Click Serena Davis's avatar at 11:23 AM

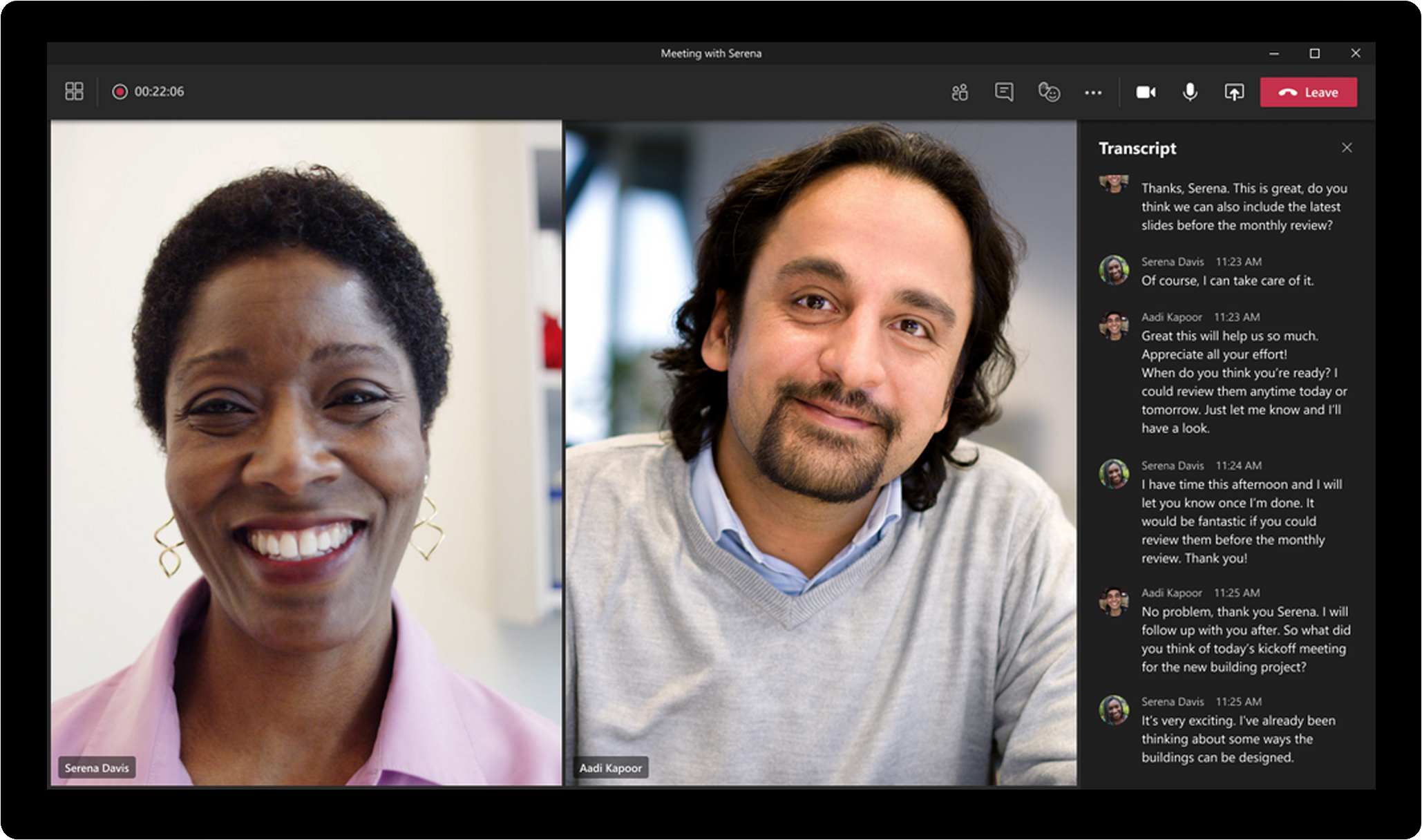pyautogui.click(x=1113, y=270)
